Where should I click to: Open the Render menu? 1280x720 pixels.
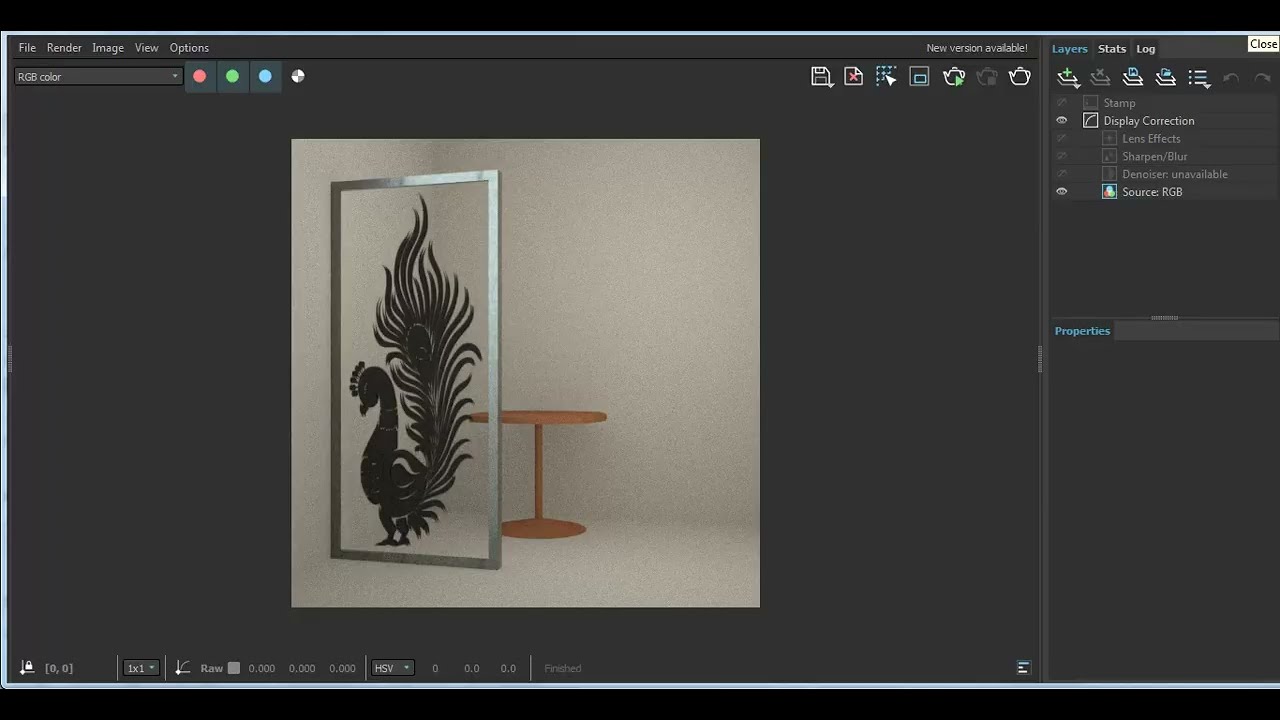(x=64, y=48)
